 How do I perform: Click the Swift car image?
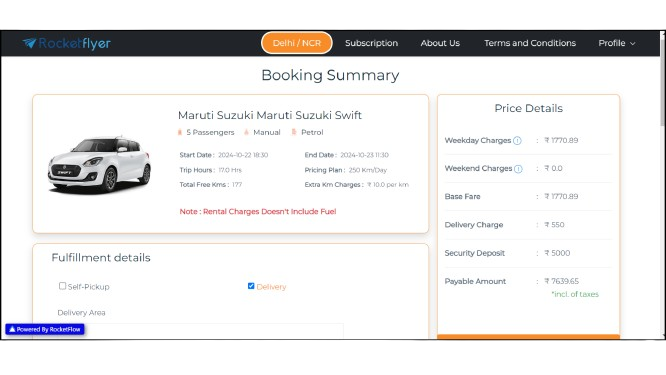(99, 165)
